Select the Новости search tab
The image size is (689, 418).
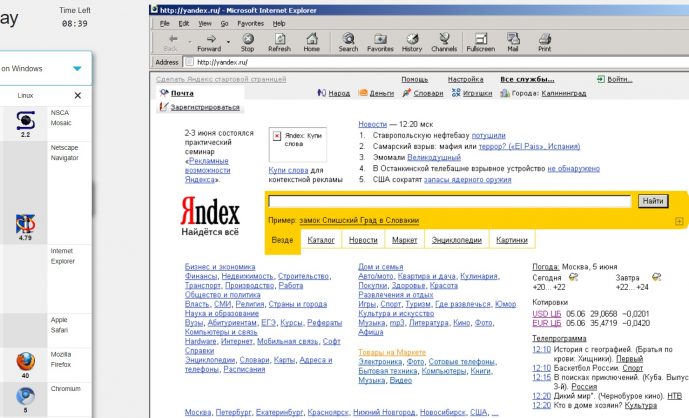(363, 240)
